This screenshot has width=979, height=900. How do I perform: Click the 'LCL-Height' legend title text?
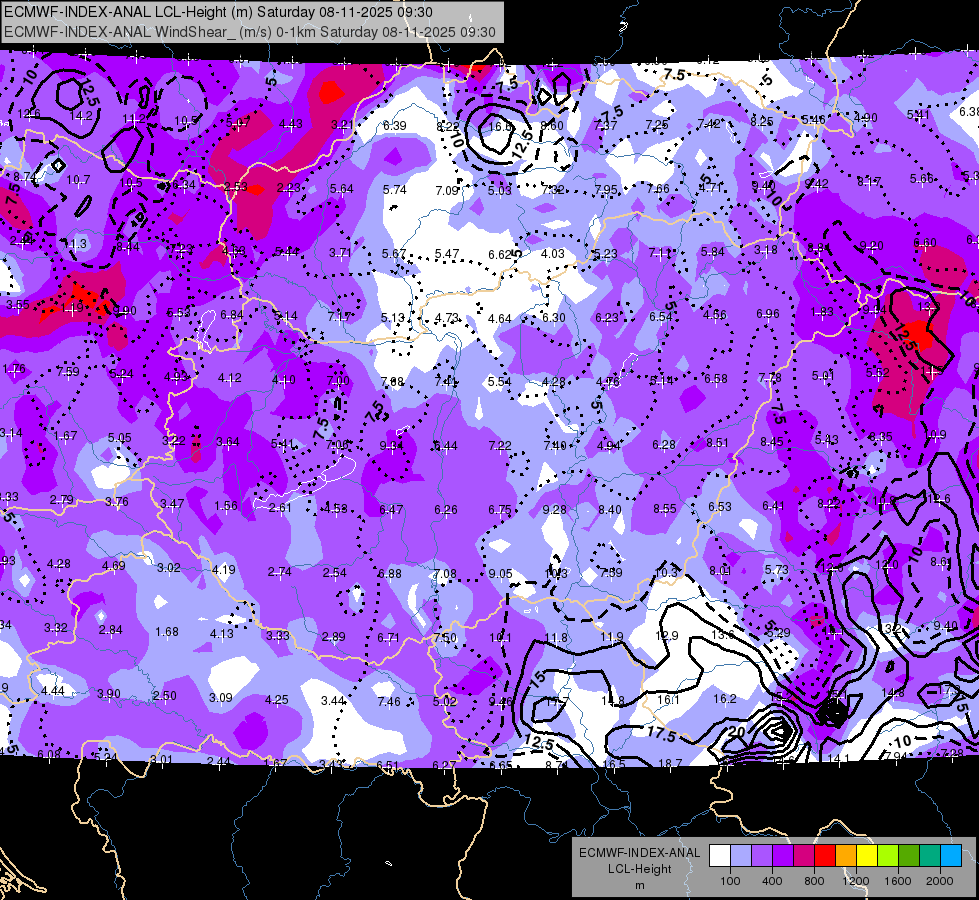640,869
